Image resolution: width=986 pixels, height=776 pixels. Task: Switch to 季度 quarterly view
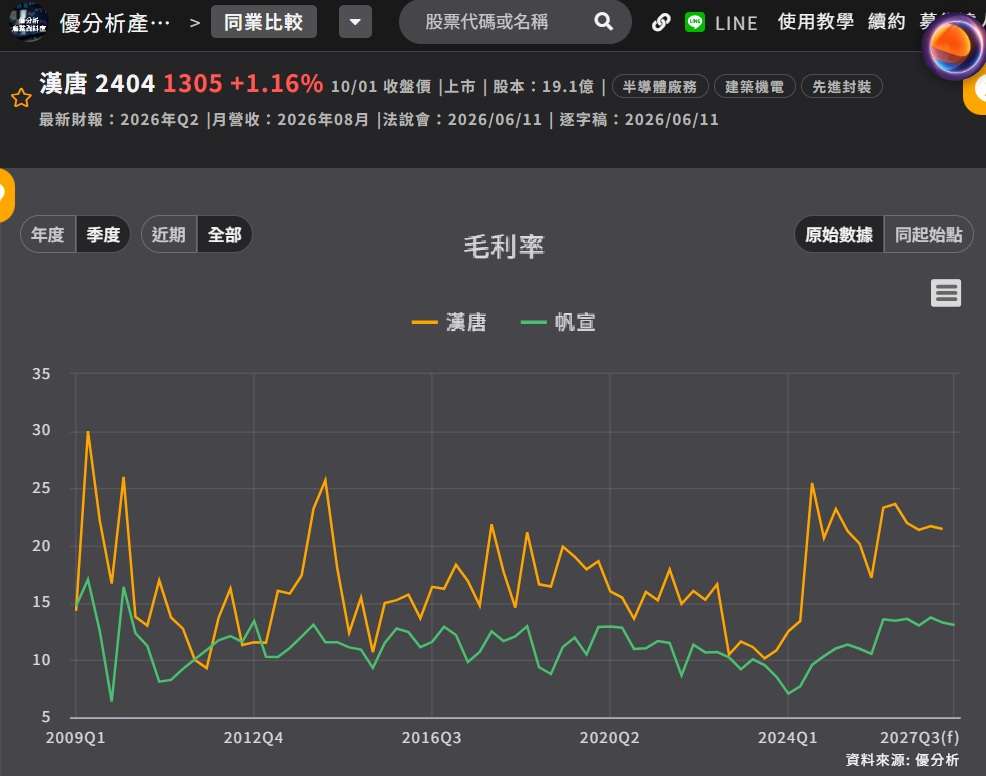[x=103, y=235]
